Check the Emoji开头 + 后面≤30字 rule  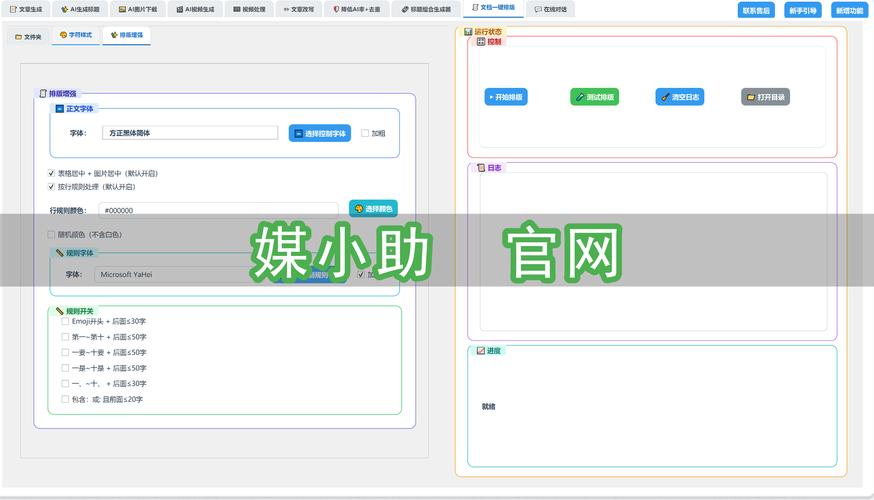point(66,322)
